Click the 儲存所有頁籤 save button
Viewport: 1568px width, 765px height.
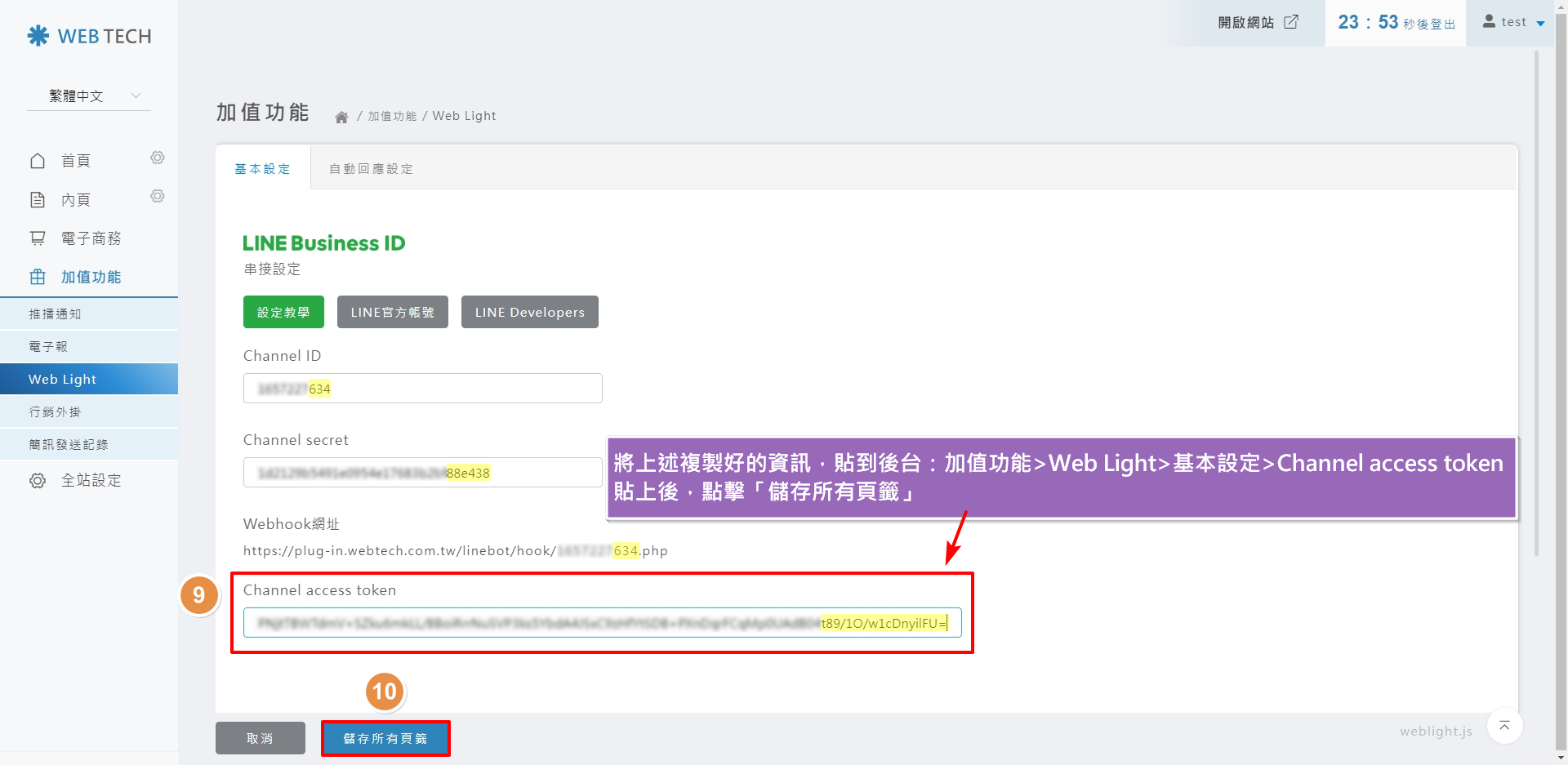coord(385,738)
